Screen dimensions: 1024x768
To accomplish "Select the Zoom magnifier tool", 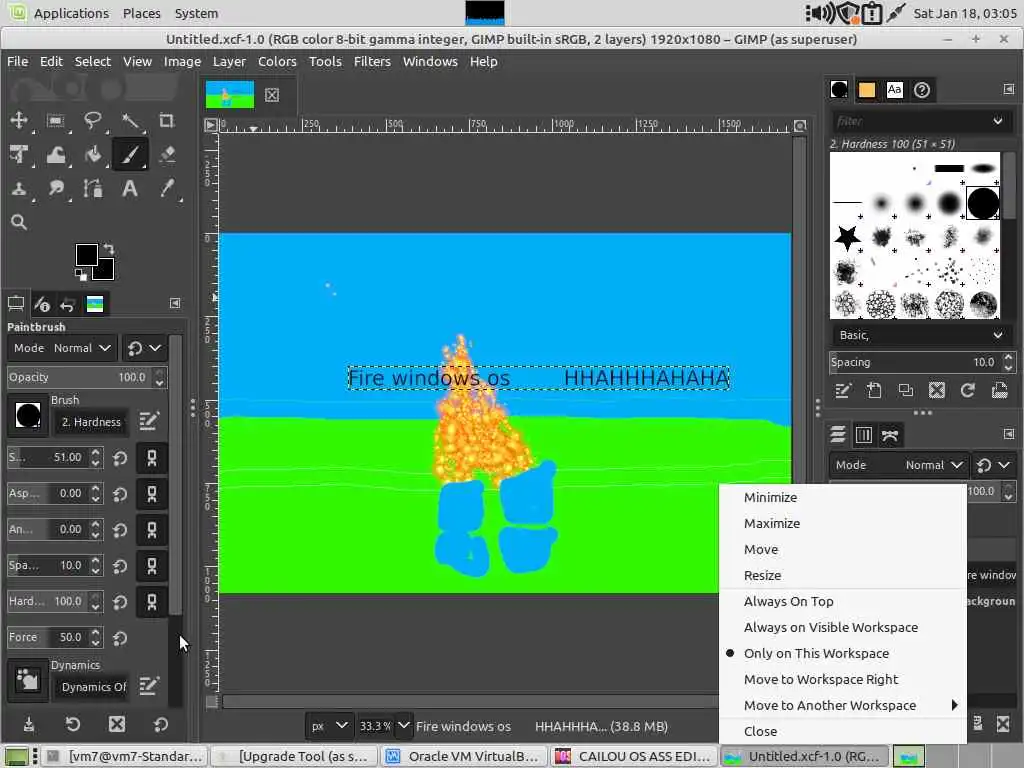I will pos(19,223).
